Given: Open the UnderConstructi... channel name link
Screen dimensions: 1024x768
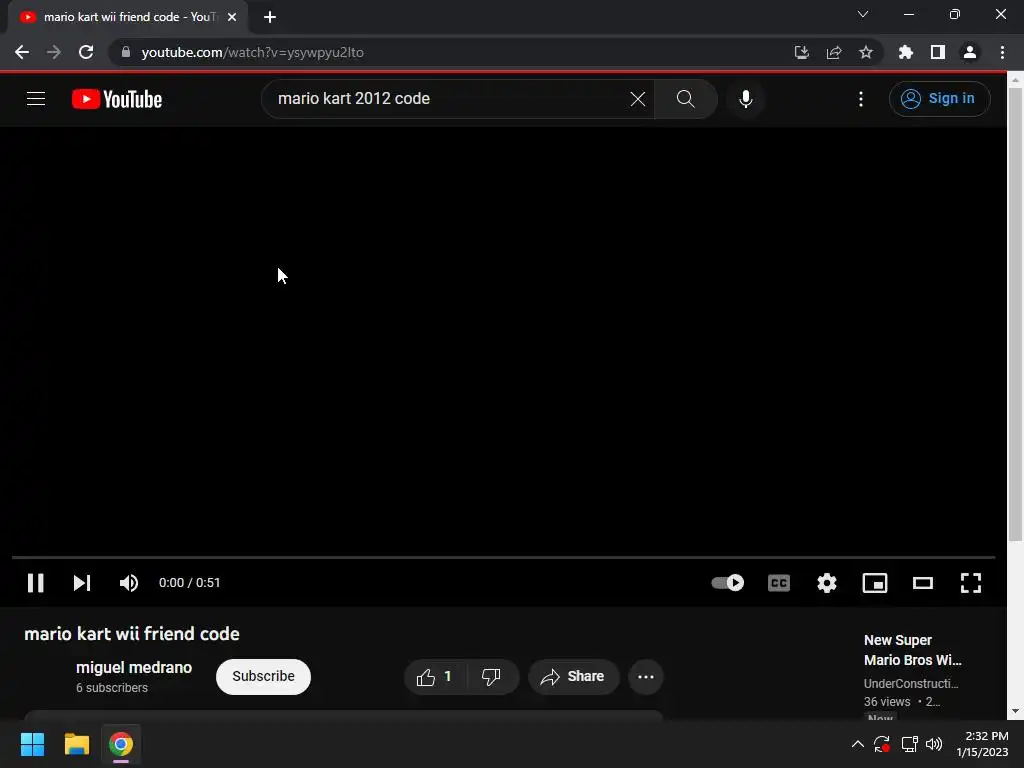Looking at the screenshot, I should click(x=911, y=683).
